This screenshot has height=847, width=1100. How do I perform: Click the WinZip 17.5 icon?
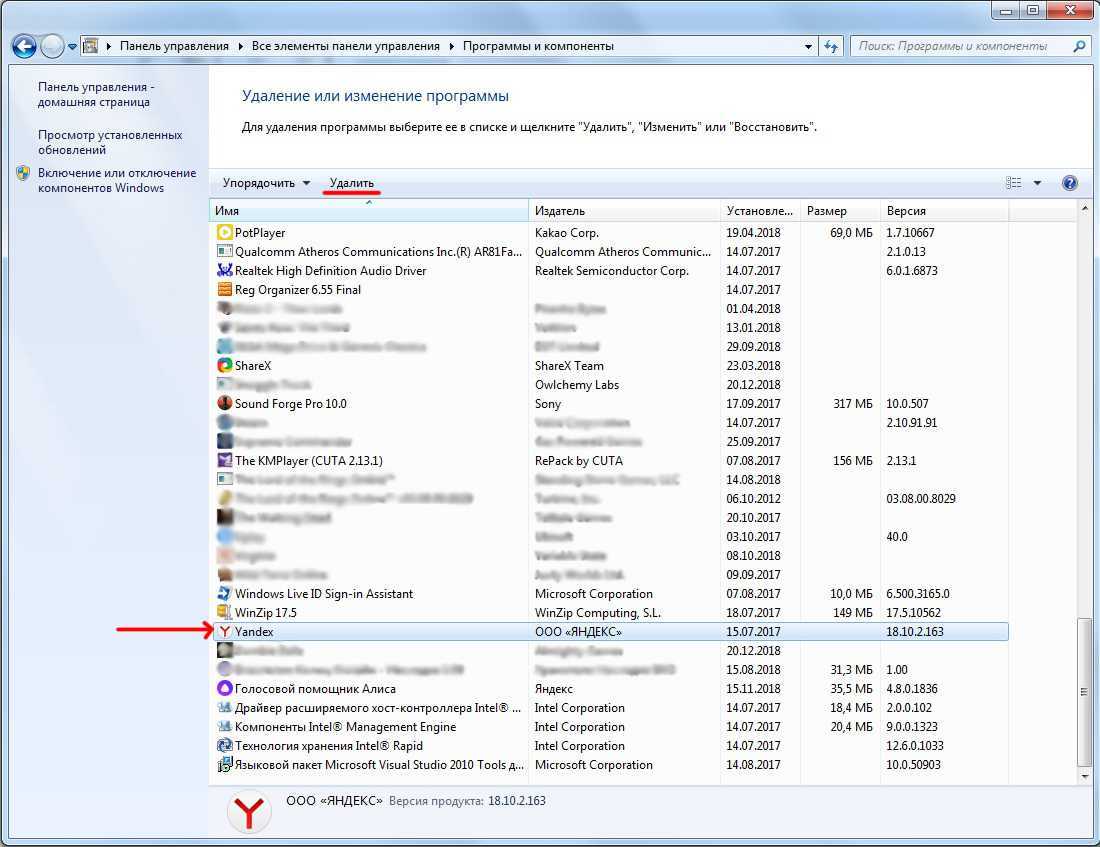tap(224, 612)
